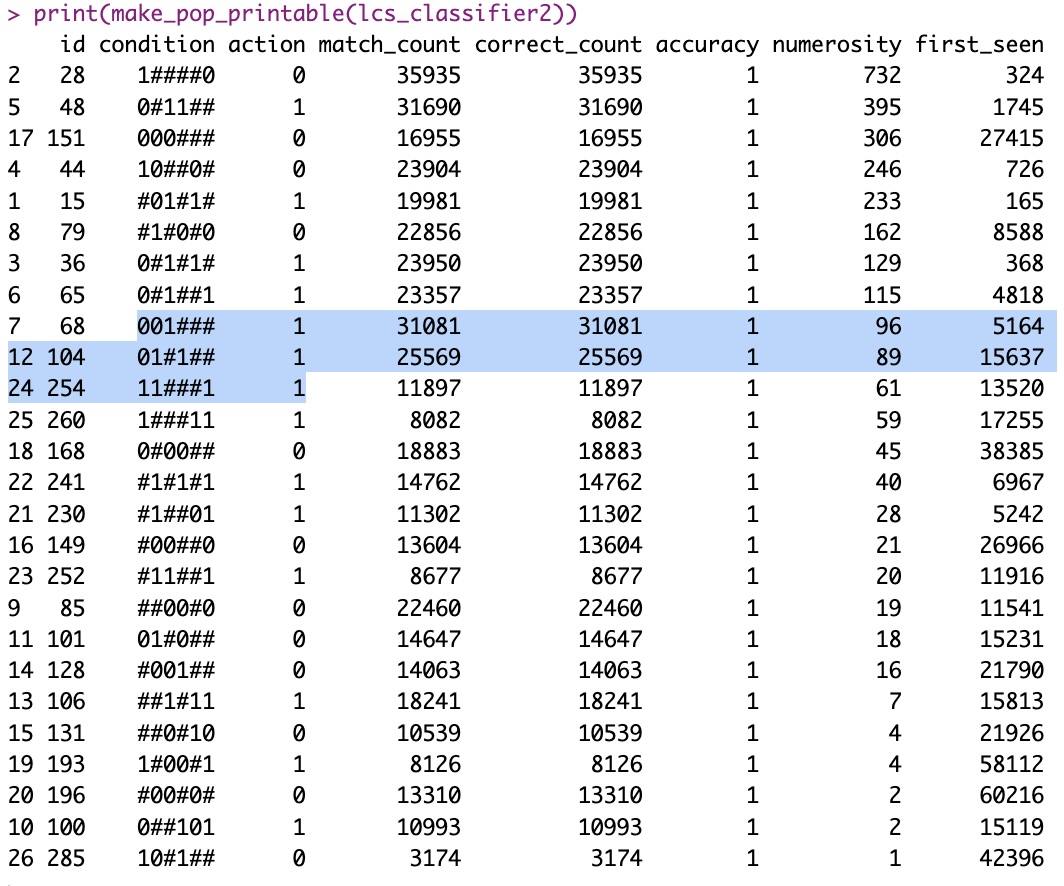Select condition value 000###
Viewport: 1064px width, 886px height.
coord(176,138)
